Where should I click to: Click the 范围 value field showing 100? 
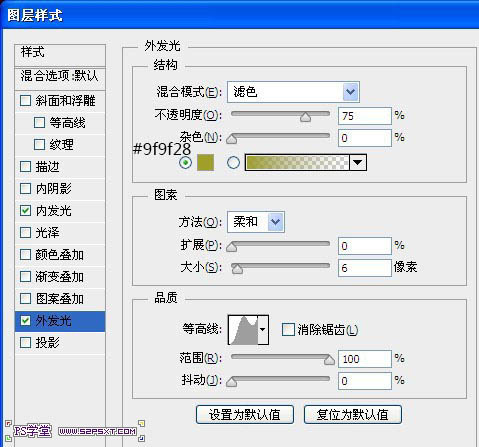(365, 359)
